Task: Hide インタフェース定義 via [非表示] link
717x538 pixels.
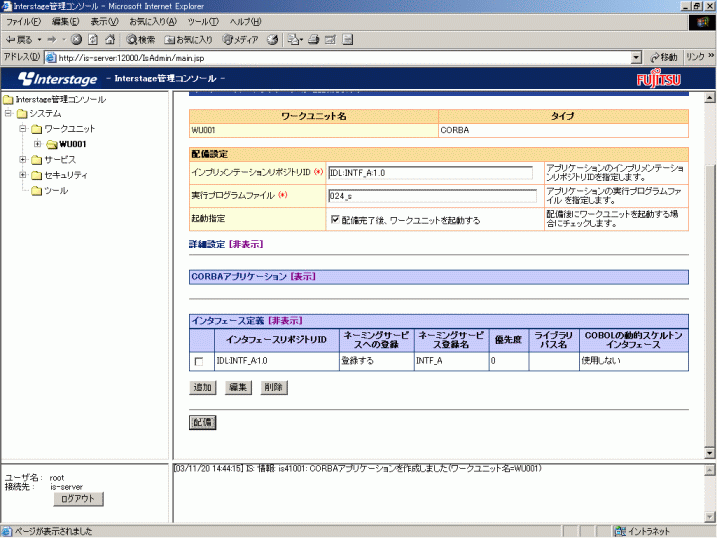Action: coord(285,321)
